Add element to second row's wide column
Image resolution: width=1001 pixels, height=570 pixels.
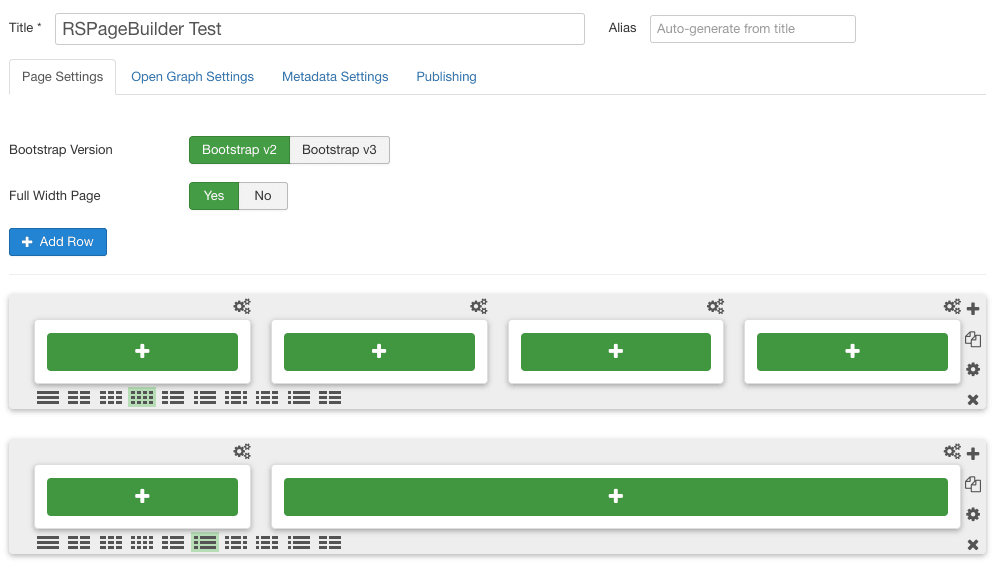coord(615,497)
